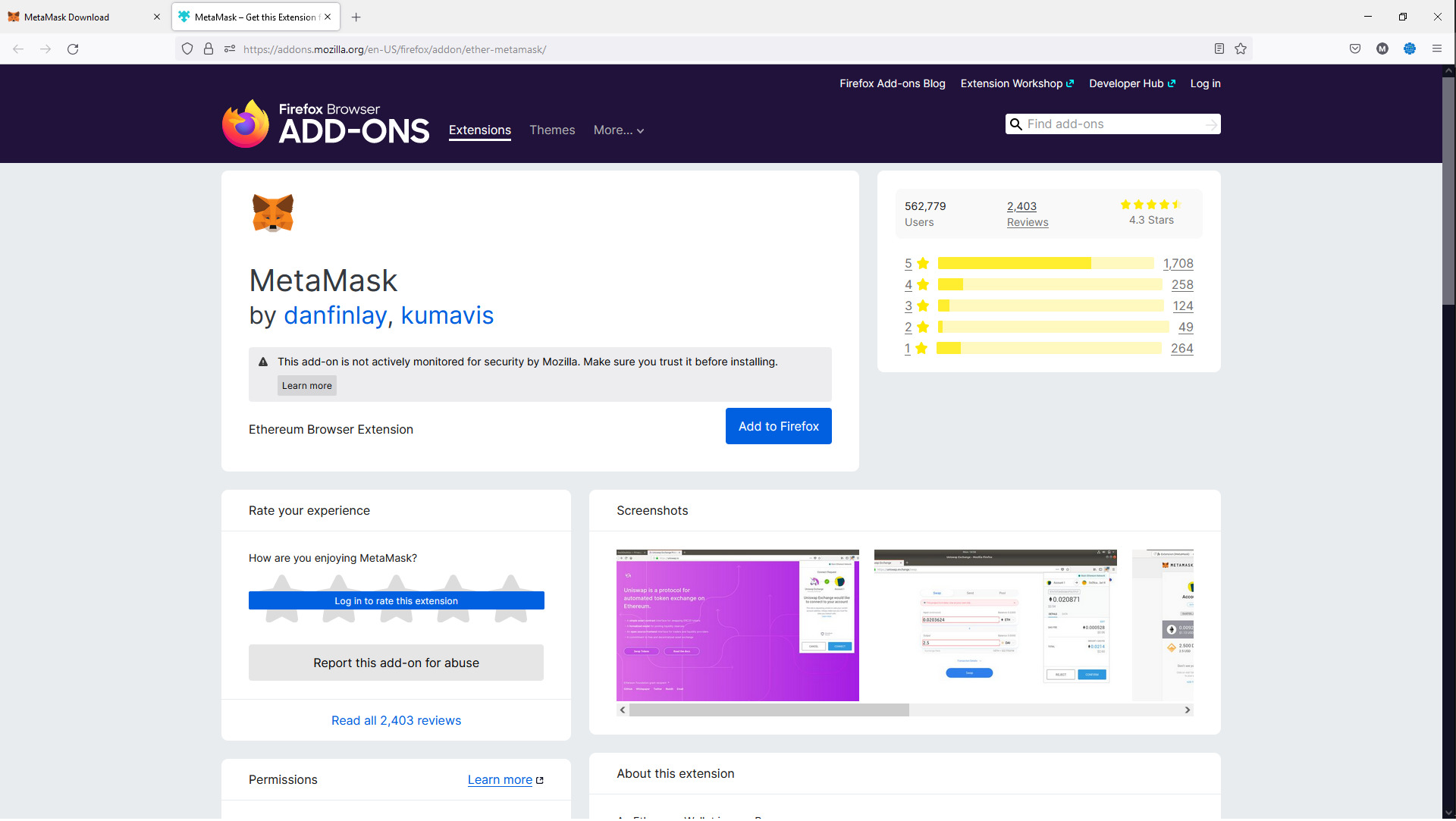
Task: Click the 264 one-star review count
Action: pyautogui.click(x=1182, y=349)
